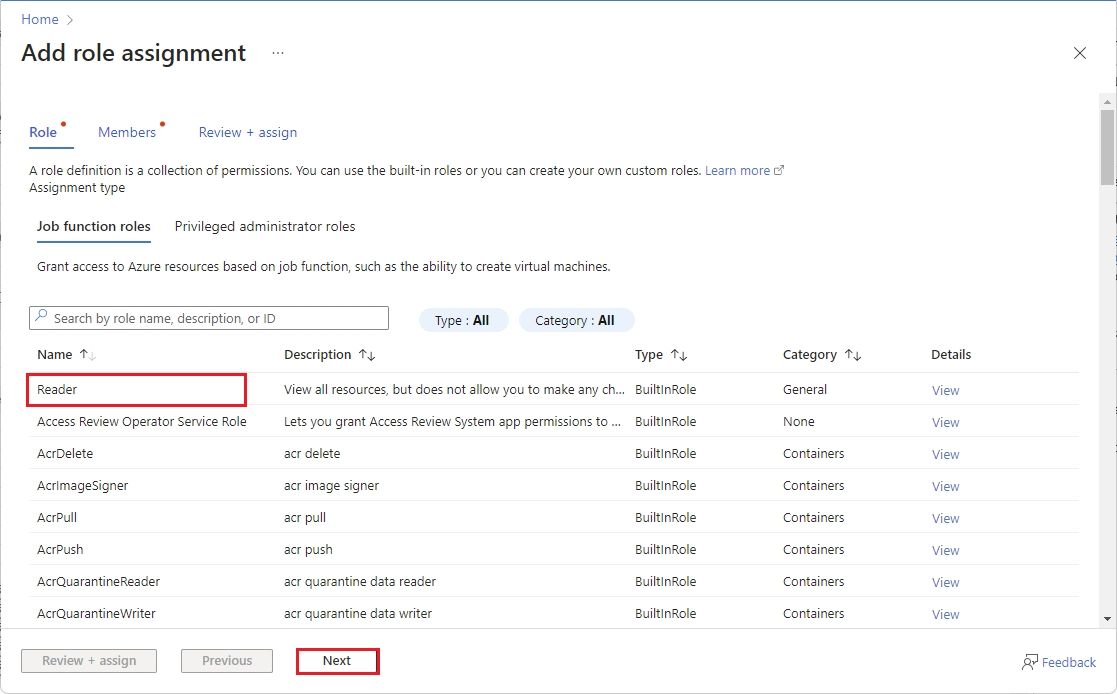Screen dimensions: 1117x694
Task: Sort by Type column arrows
Action: pyautogui.click(x=679, y=355)
